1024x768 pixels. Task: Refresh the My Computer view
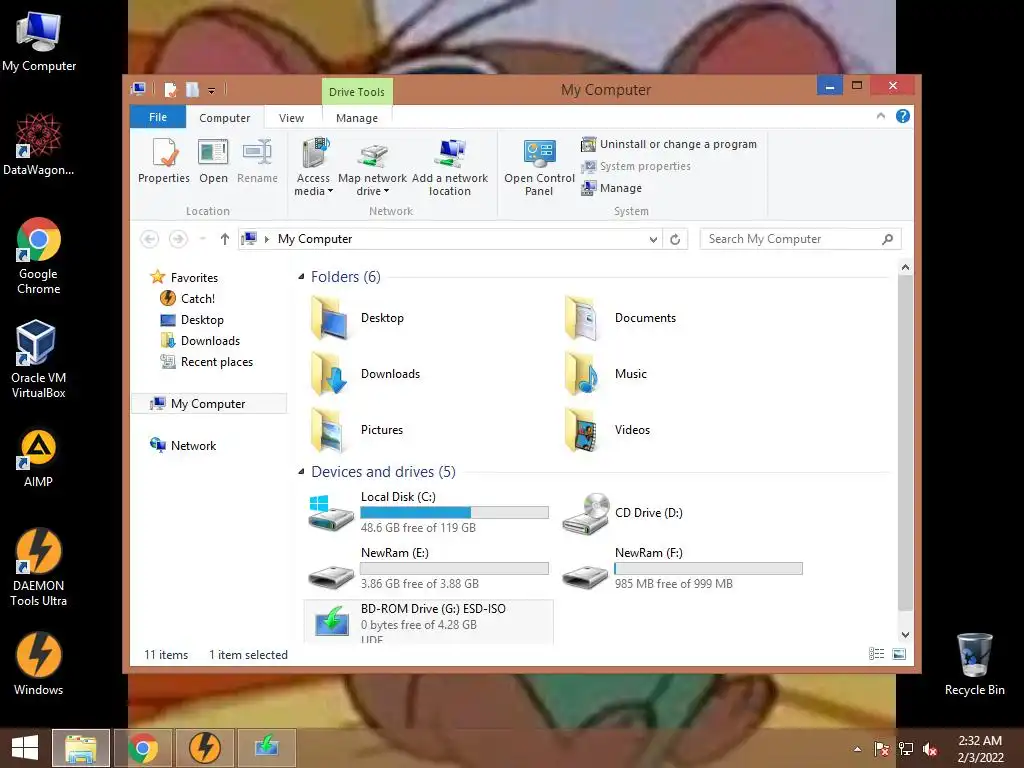coord(675,239)
